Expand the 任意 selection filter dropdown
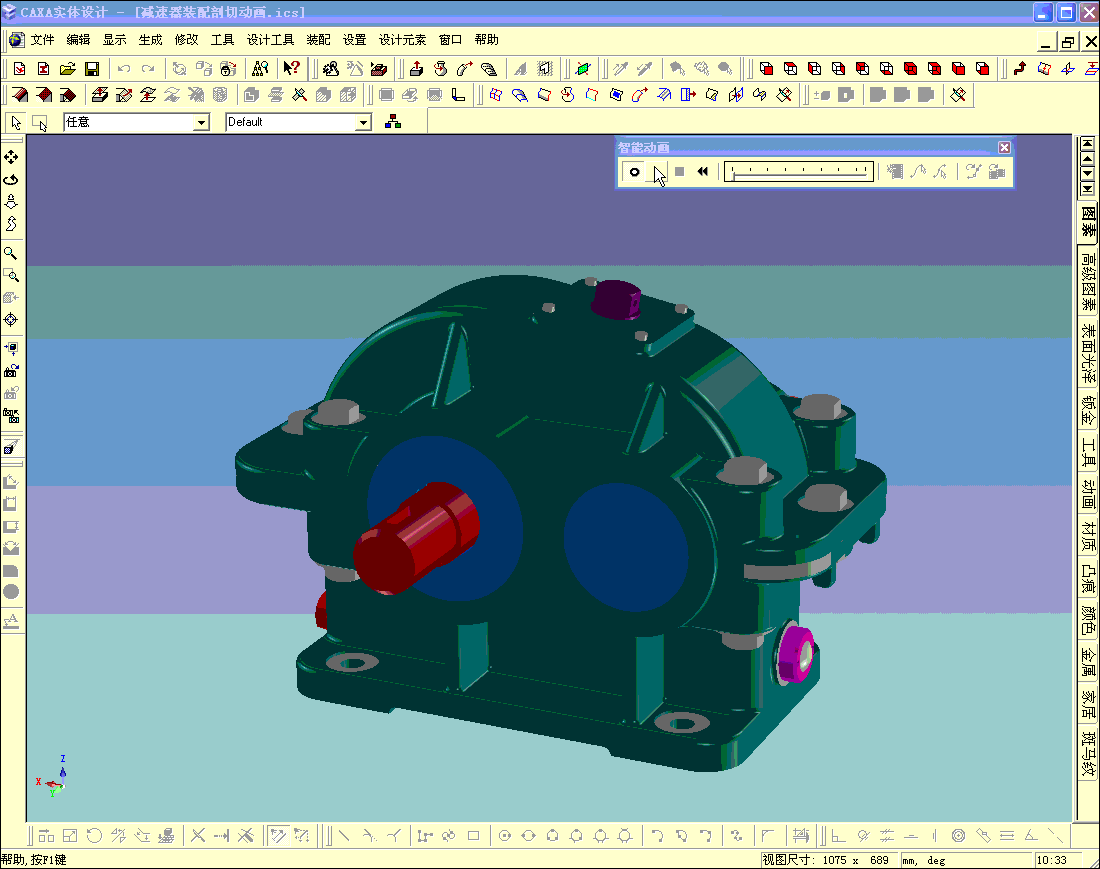Screen dimensions: 1100x869 click(x=201, y=123)
